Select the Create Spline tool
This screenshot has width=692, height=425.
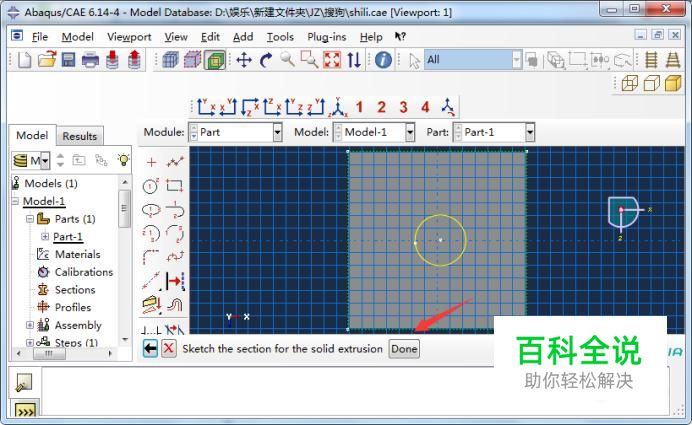click(175, 256)
